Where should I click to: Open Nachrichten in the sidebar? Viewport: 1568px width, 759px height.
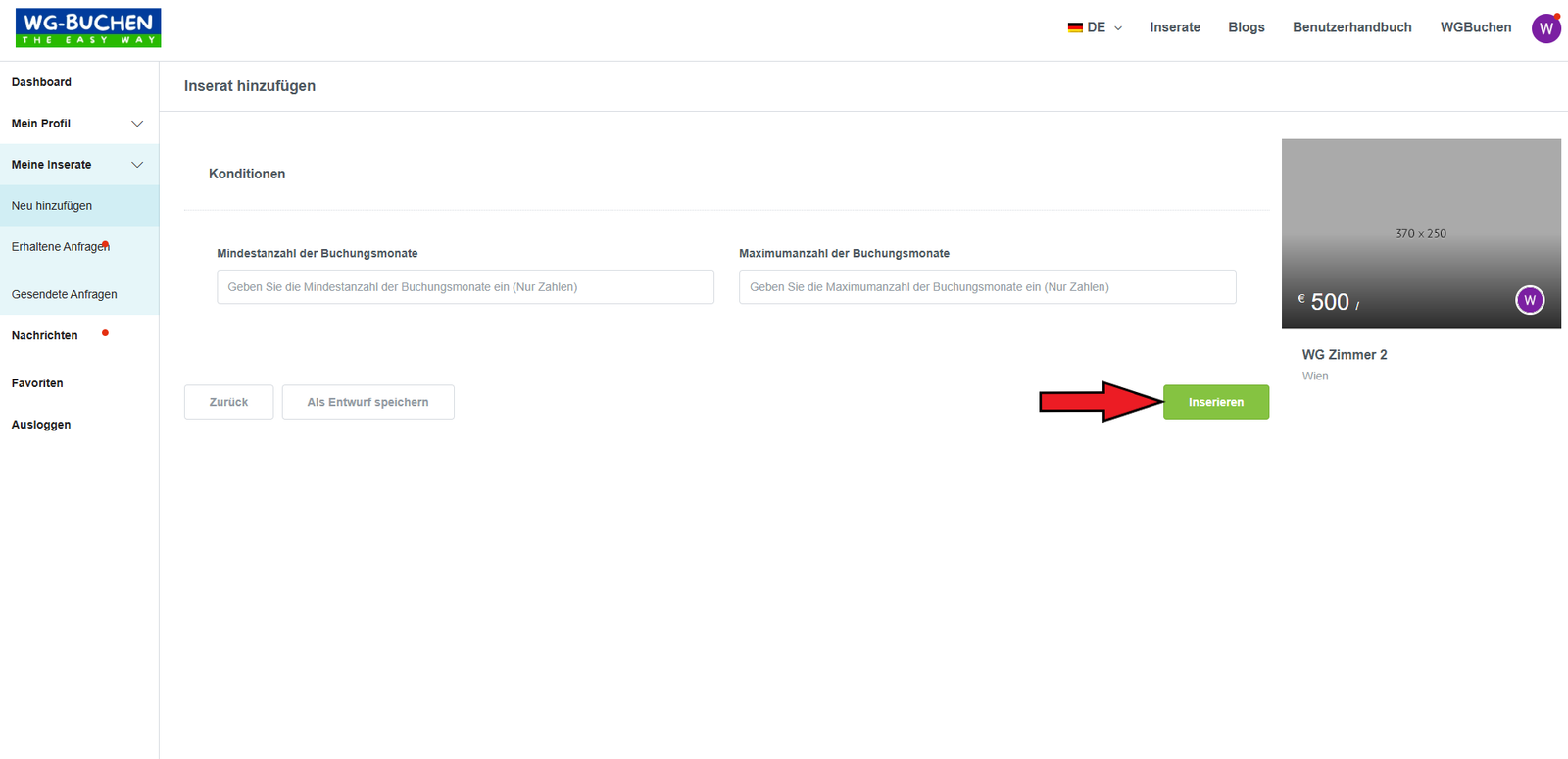[x=44, y=335]
